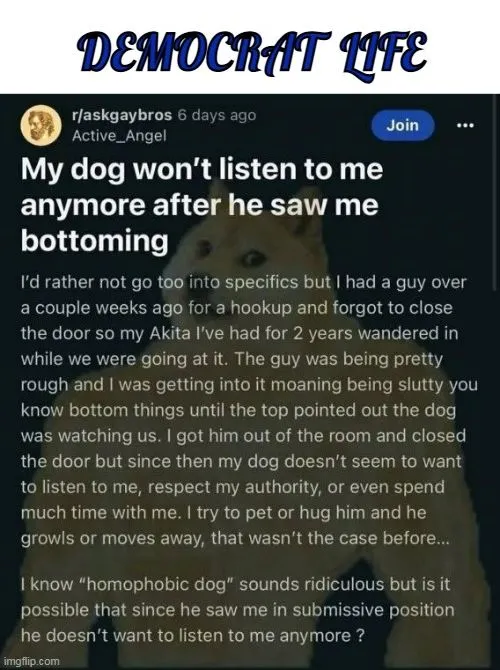Click the imgflip.com watermark

tap(31, 661)
